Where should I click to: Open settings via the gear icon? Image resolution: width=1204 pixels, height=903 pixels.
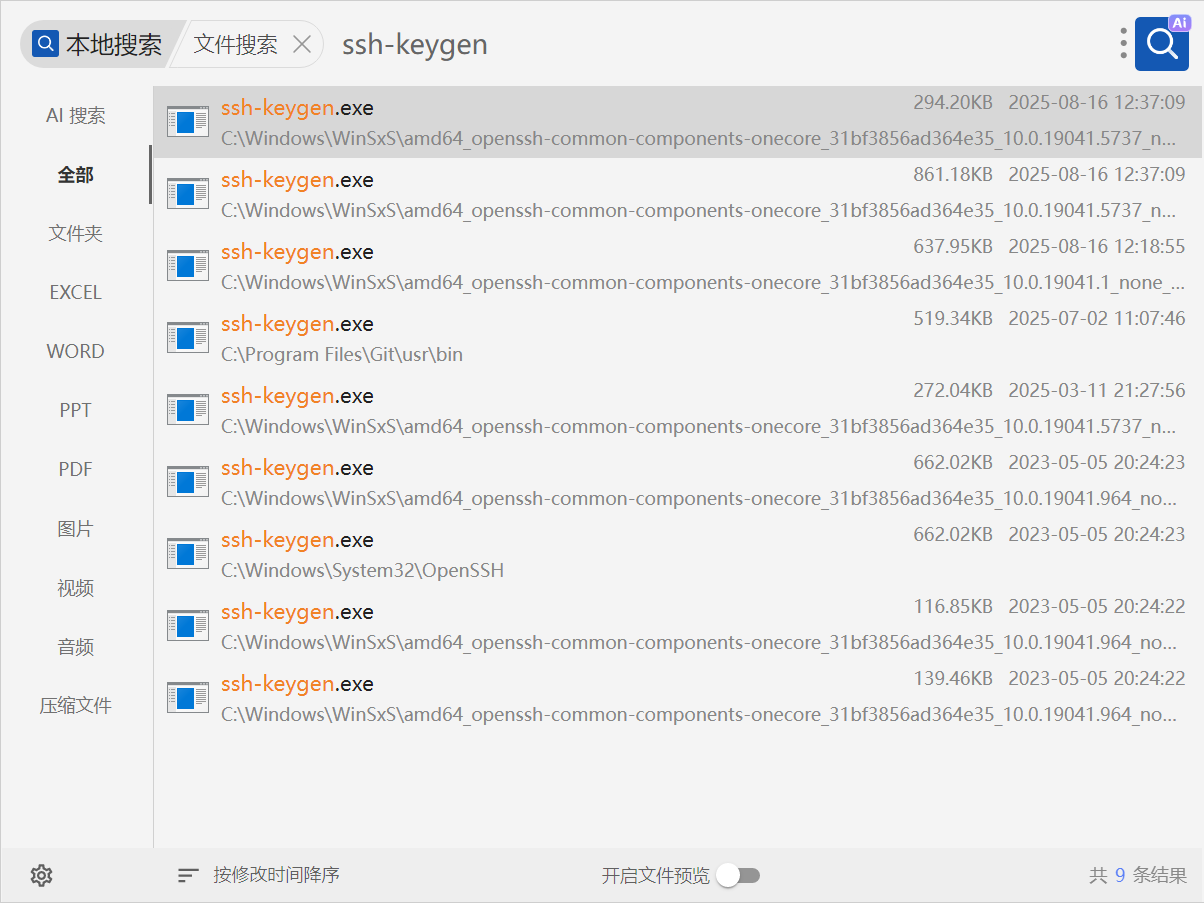point(41,876)
